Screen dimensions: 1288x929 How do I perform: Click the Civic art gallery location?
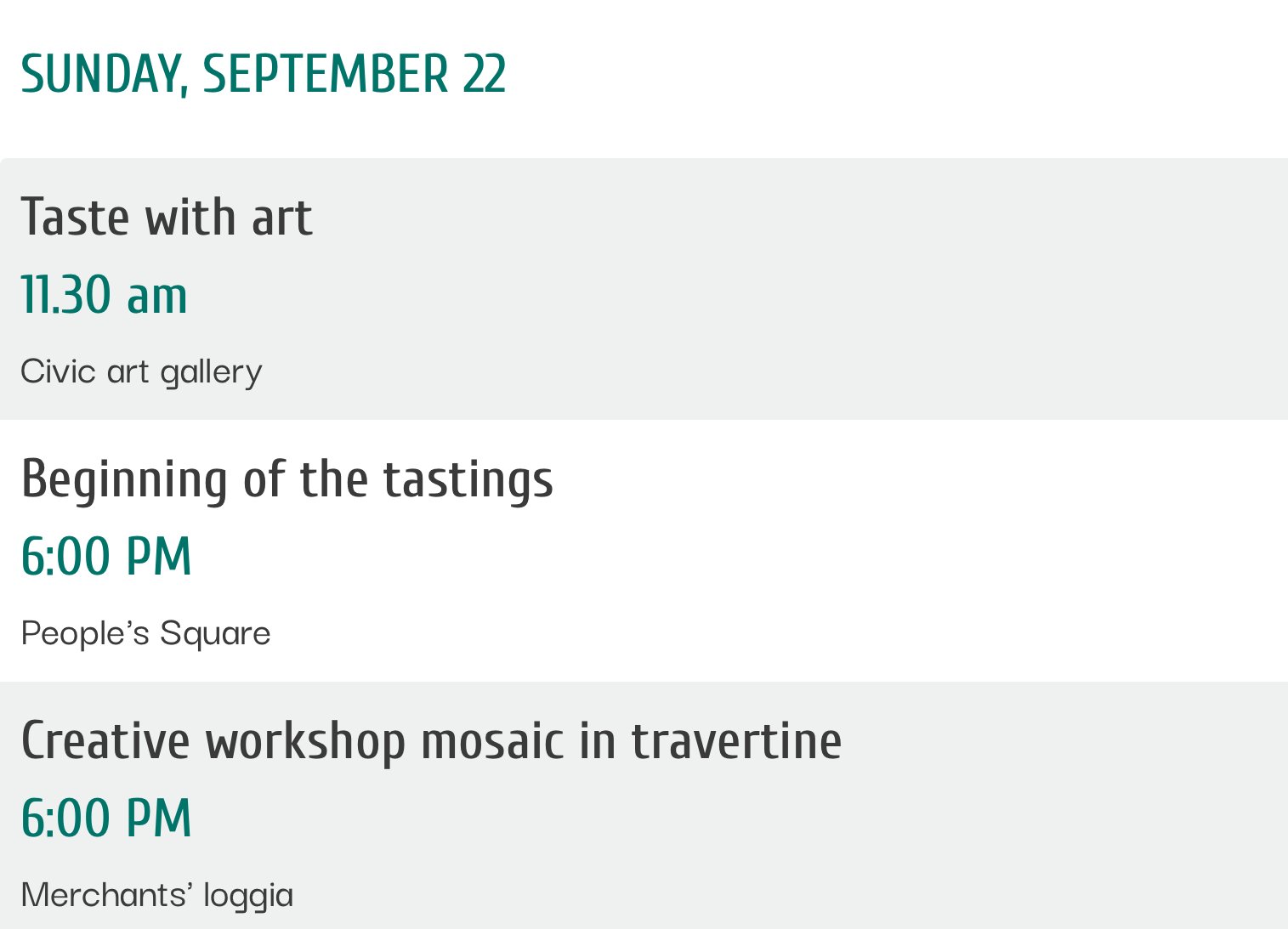(141, 371)
